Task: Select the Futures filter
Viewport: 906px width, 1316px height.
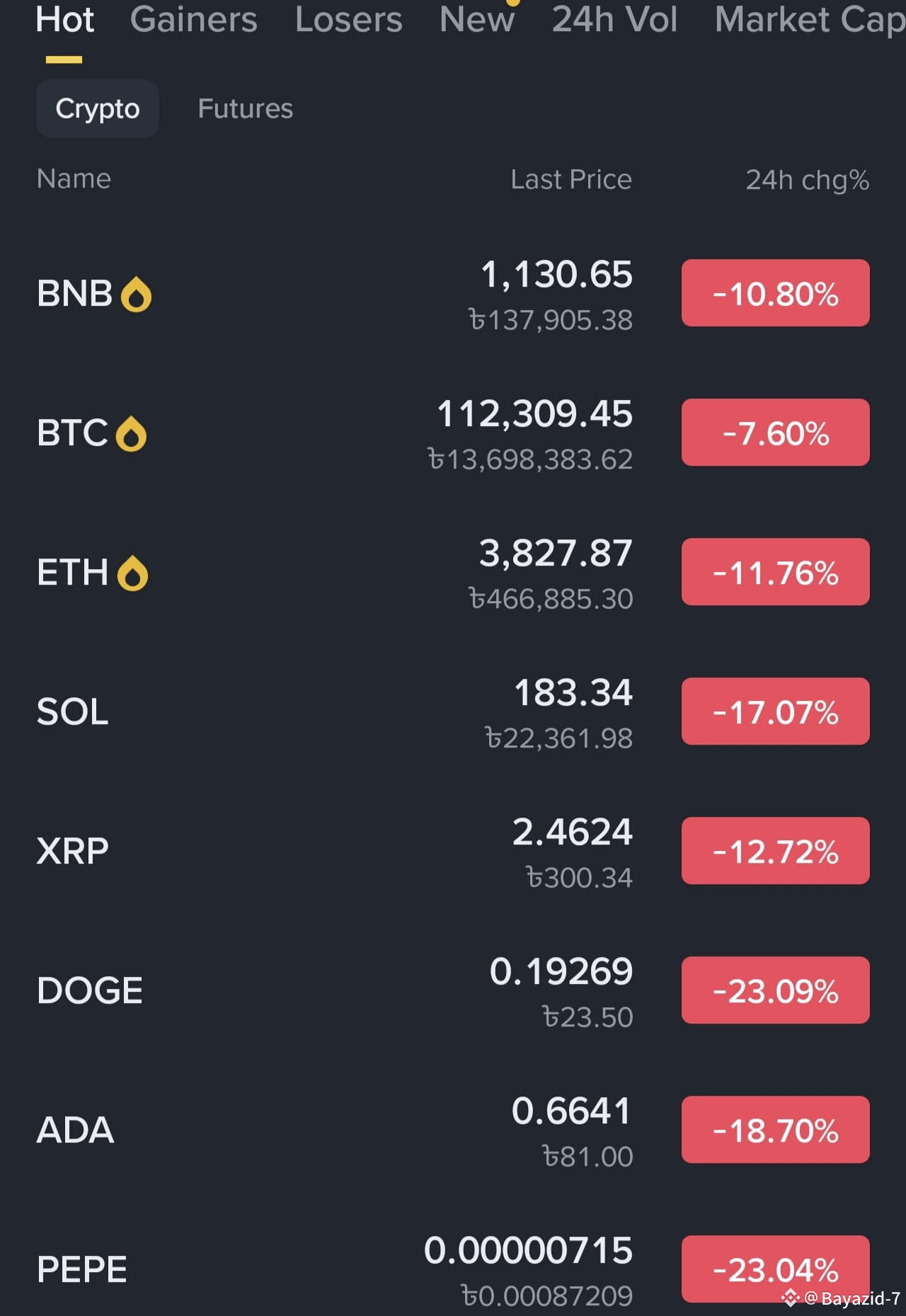Action: (x=245, y=108)
